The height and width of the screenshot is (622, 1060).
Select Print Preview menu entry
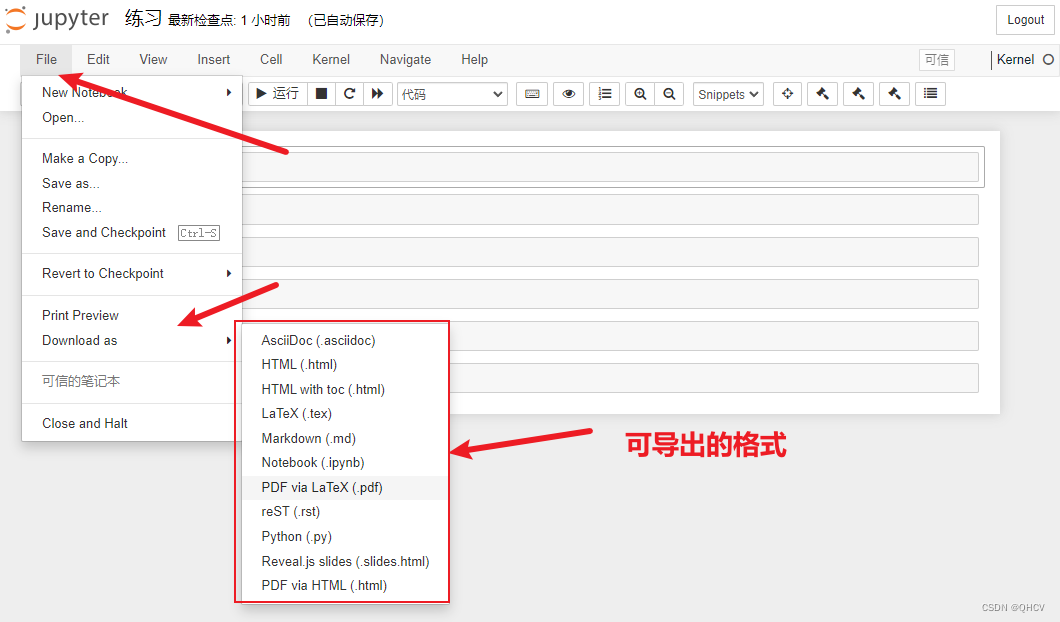[x=132, y=315]
